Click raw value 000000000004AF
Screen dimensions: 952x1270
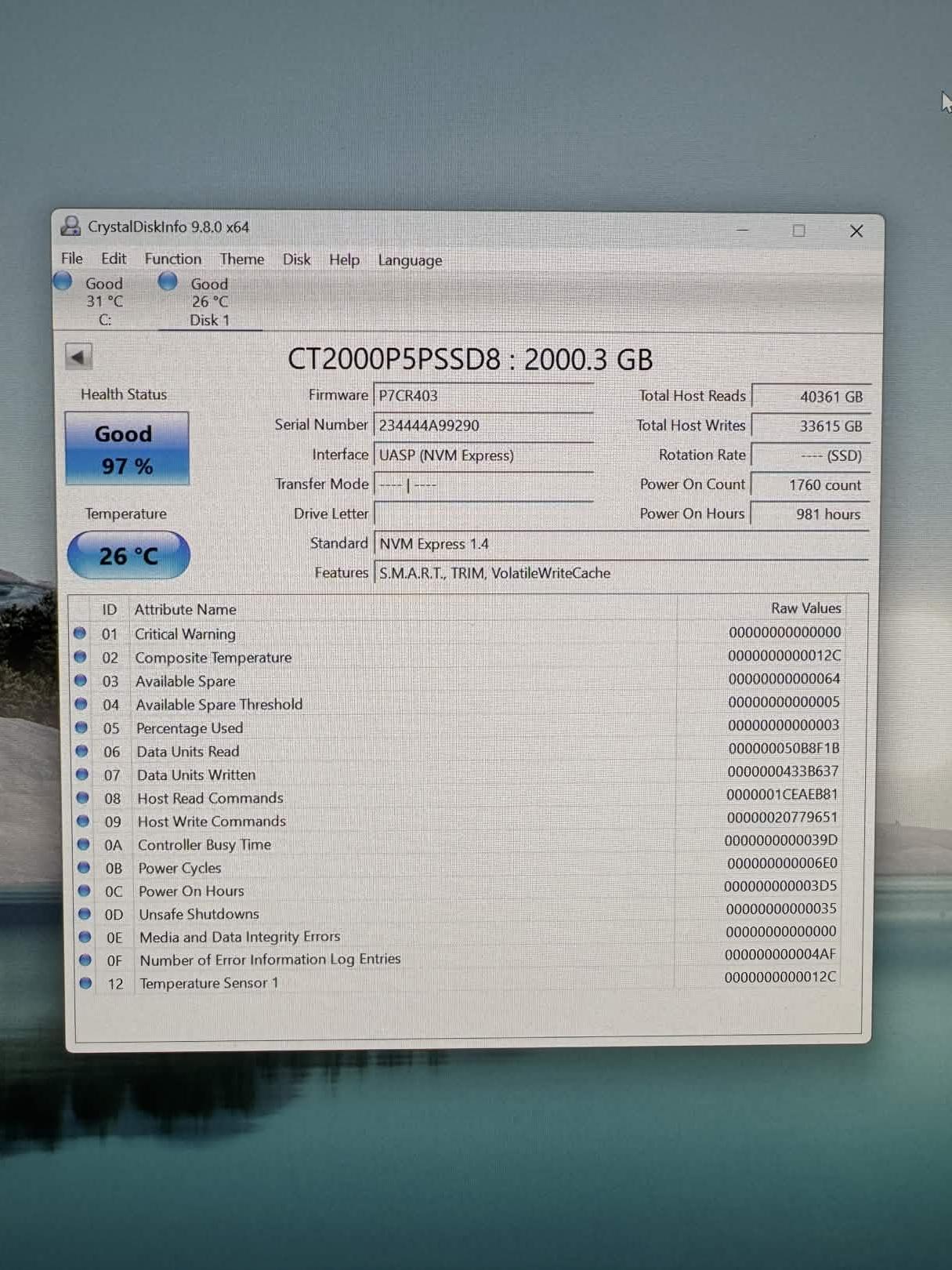tap(780, 954)
